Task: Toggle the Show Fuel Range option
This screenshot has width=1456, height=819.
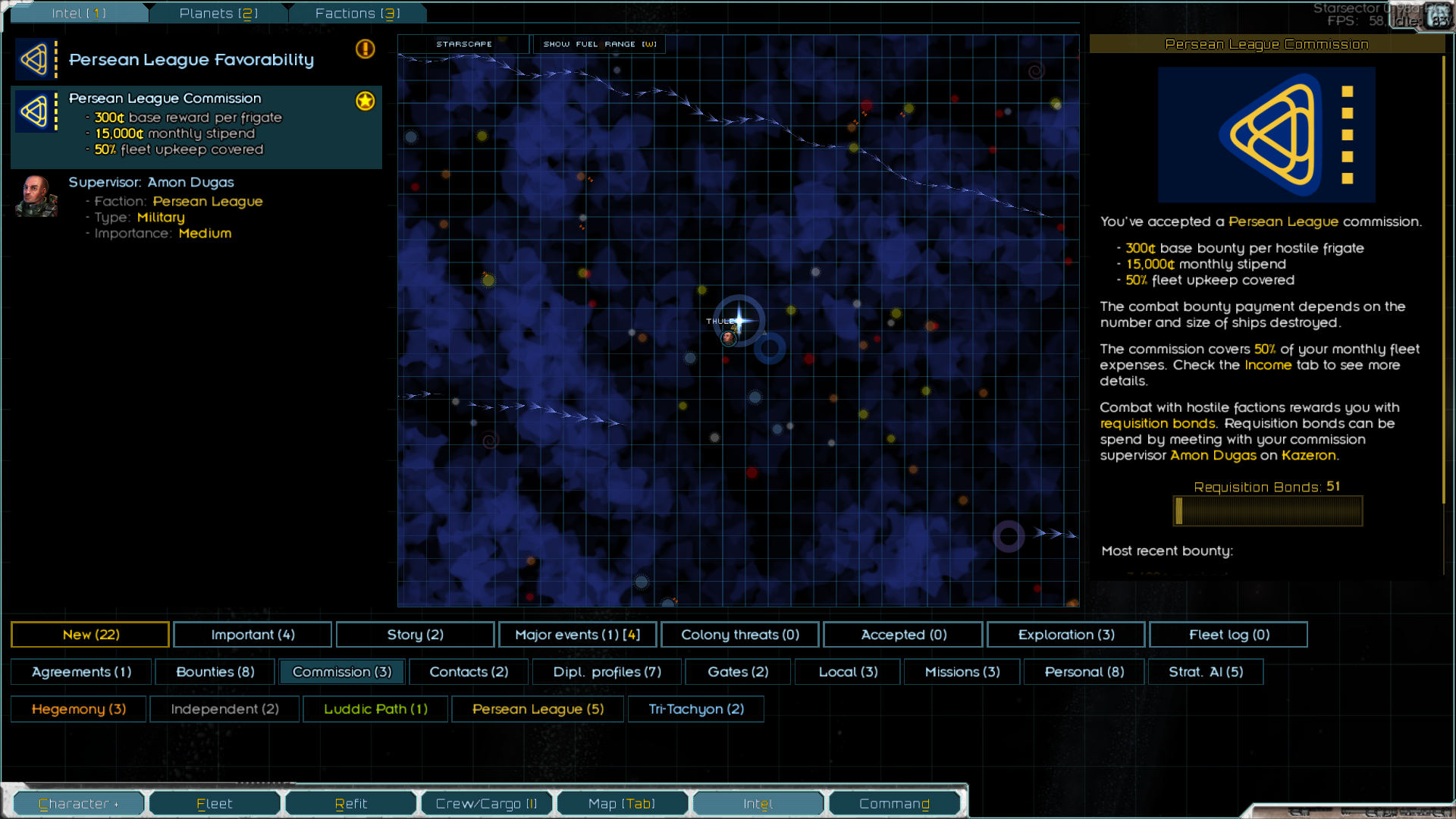Action: [599, 44]
